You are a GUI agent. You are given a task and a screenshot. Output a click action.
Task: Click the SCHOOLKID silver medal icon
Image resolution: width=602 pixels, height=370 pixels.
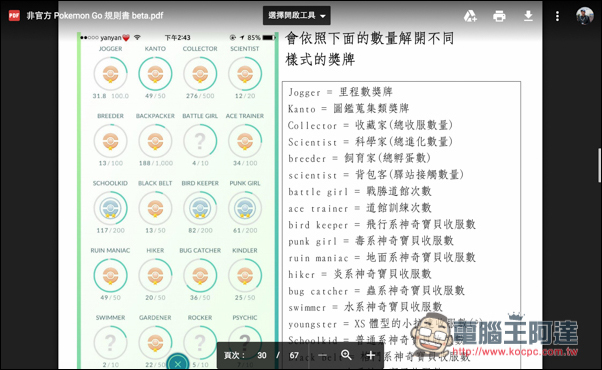pos(111,208)
